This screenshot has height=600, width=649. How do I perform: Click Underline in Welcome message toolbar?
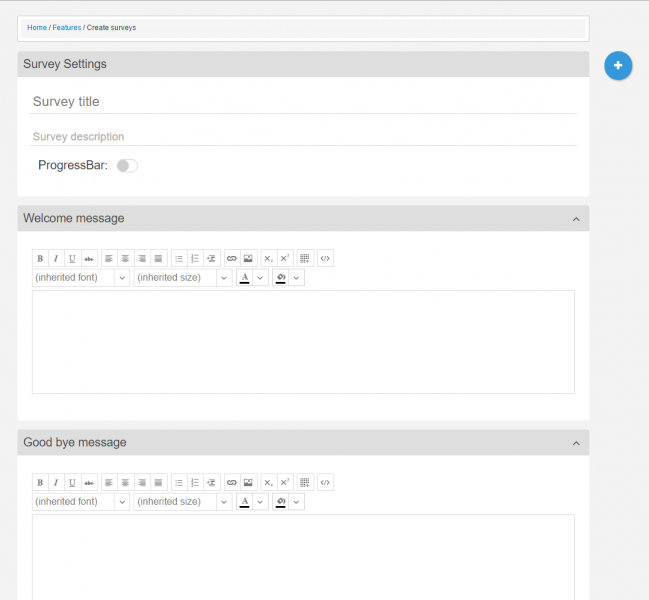coord(72,259)
